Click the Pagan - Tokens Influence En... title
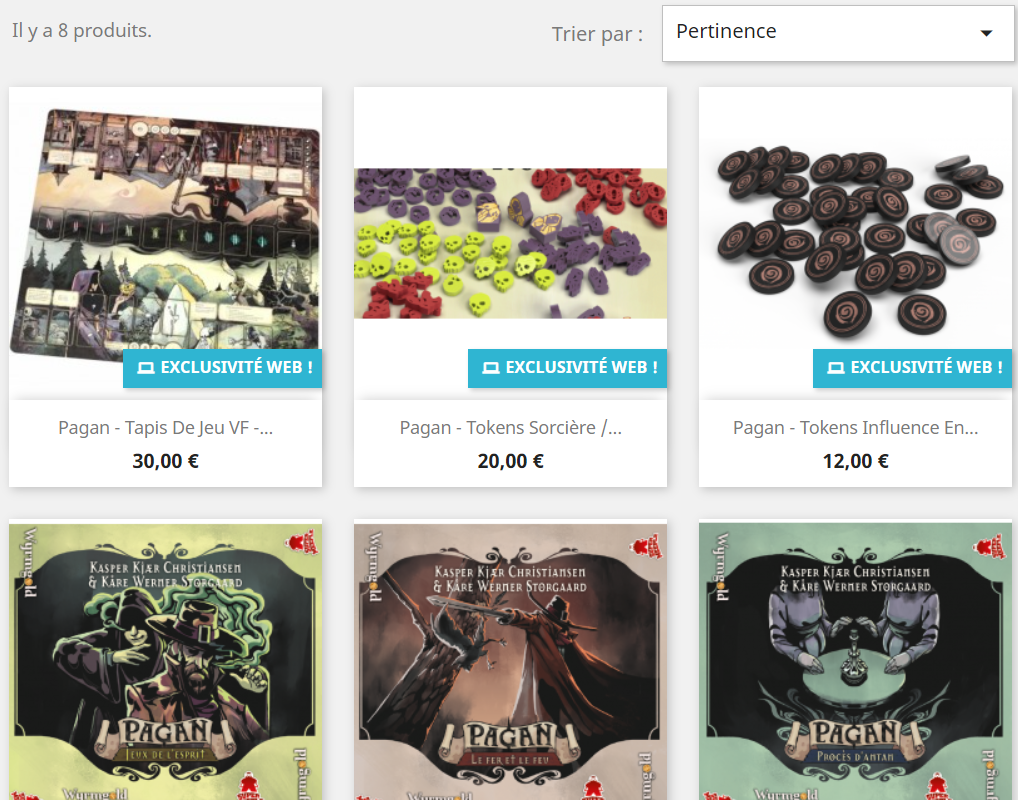The height and width of the screenshot is (800, 1018). 855,427
